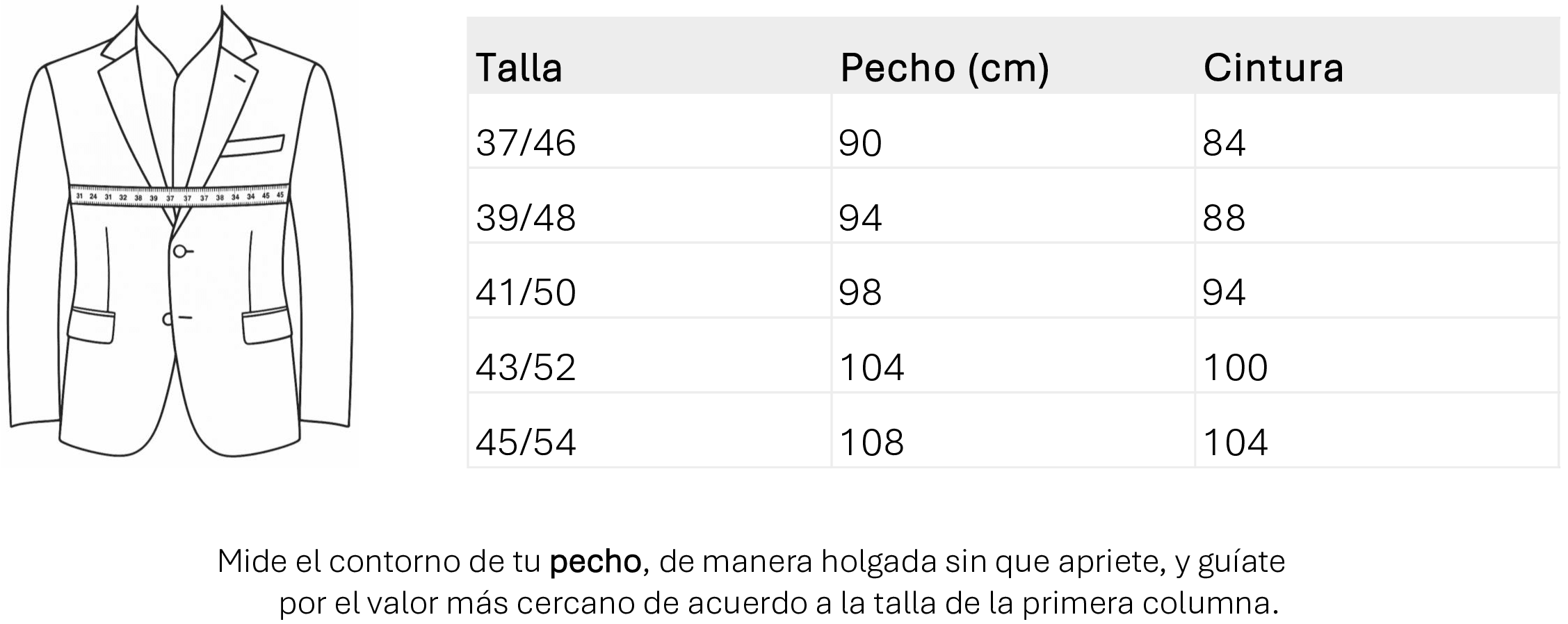
Task: Select size 45/54 in the table
Action: tap(526, 443)
